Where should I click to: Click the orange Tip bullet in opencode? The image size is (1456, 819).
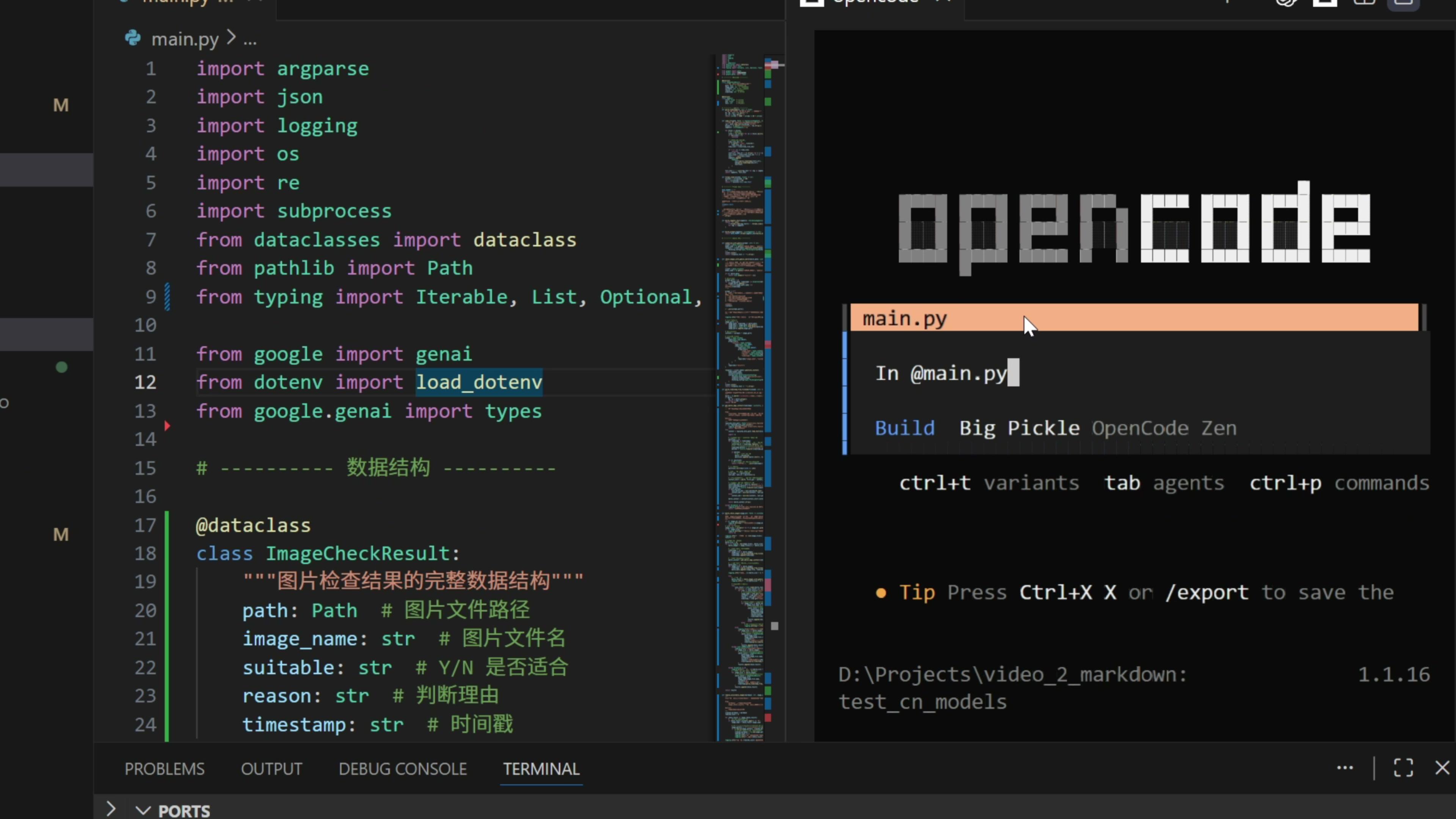pyautogui.click(x=880, y=593)
